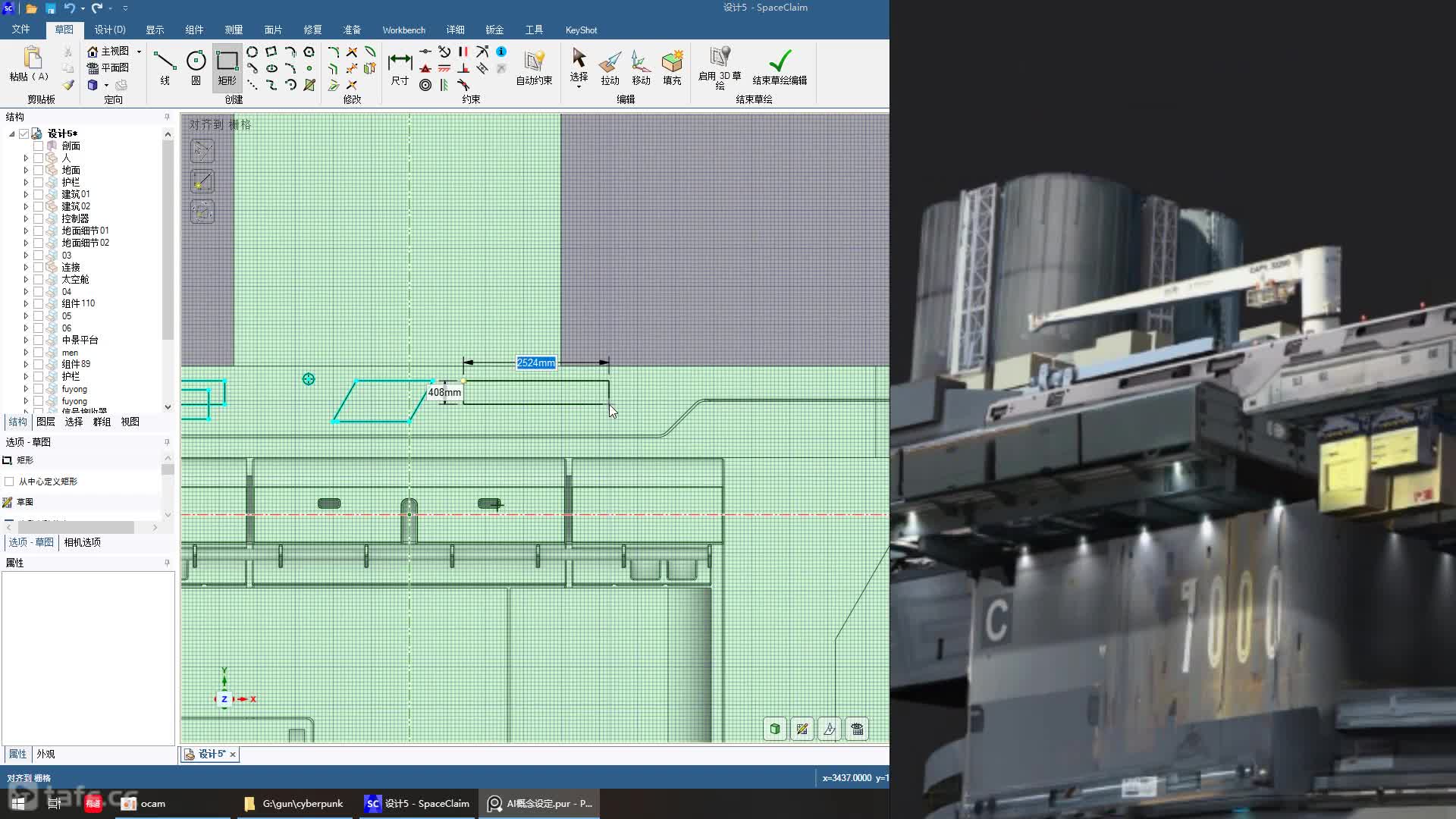Expand the 人 tree node
The width and height of the screenshot is (1456, 819).
26,158
